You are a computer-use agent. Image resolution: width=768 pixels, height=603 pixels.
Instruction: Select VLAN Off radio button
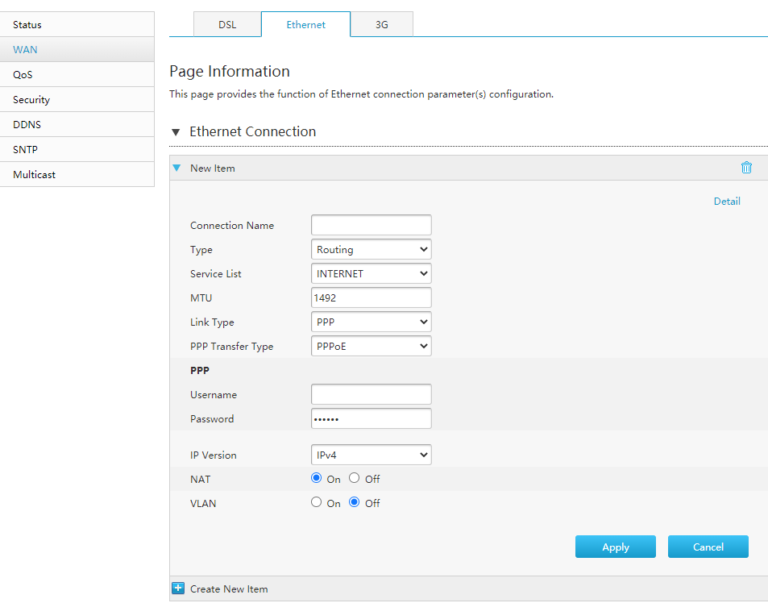point(354,503)
